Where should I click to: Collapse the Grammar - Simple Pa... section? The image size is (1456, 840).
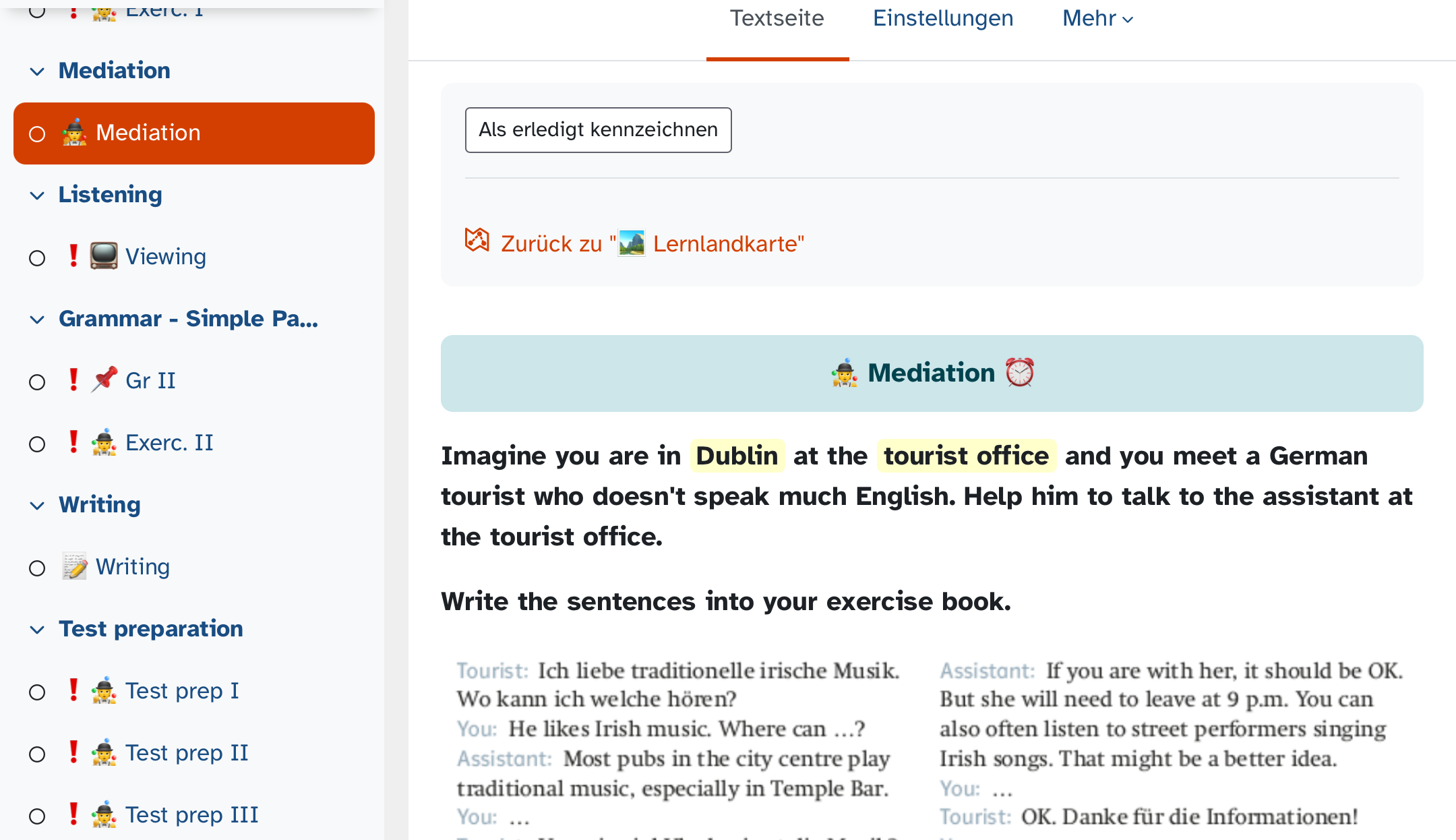coord(37,320)
